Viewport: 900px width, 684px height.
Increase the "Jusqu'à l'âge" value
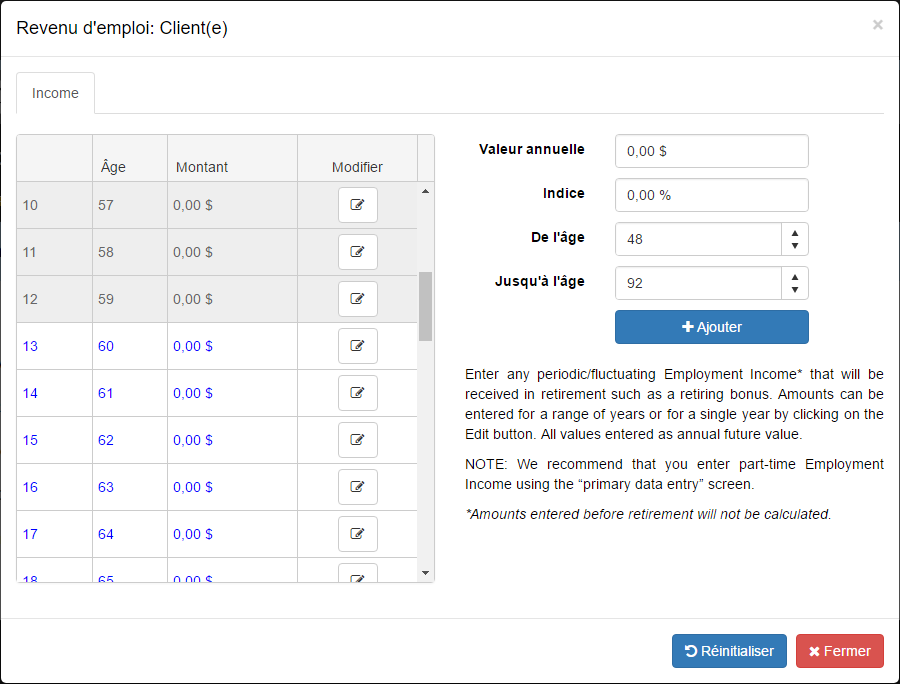point(794,276)
